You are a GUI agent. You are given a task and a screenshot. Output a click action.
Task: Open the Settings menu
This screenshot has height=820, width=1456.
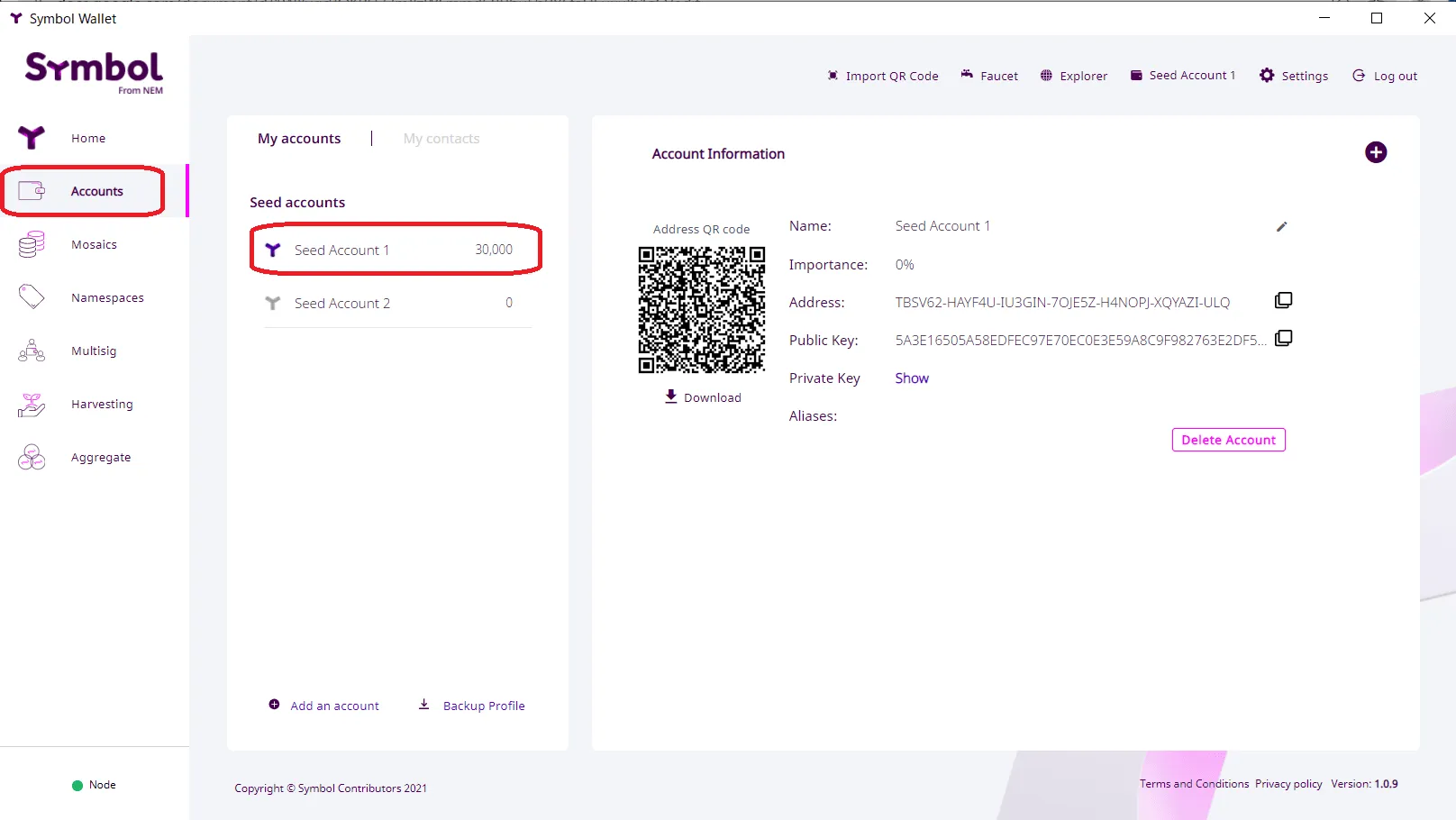click(x=1294, y=76)
